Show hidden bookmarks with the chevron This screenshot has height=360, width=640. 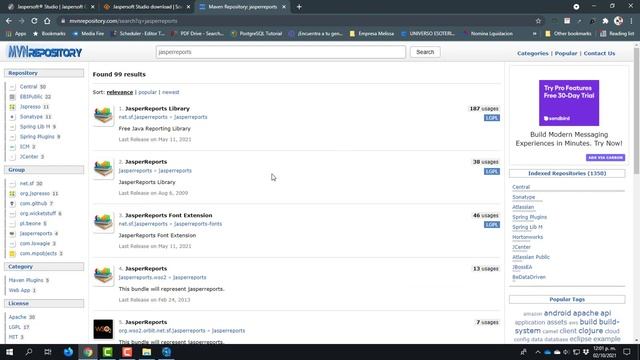(x=534, y=33)
